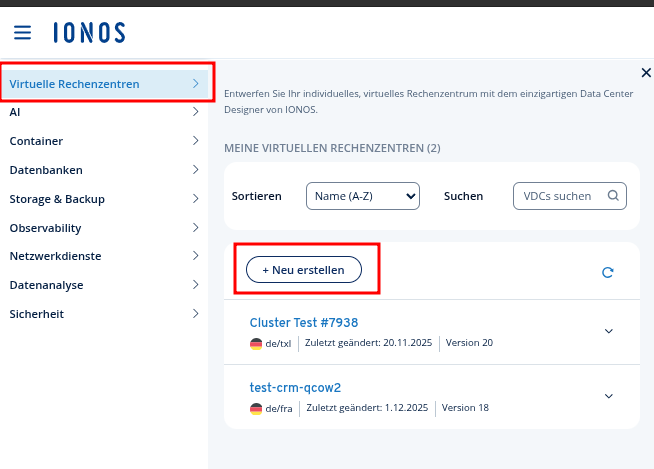
Task: Click the + Neu erstellen button
Action: click(x=304, y=270)
